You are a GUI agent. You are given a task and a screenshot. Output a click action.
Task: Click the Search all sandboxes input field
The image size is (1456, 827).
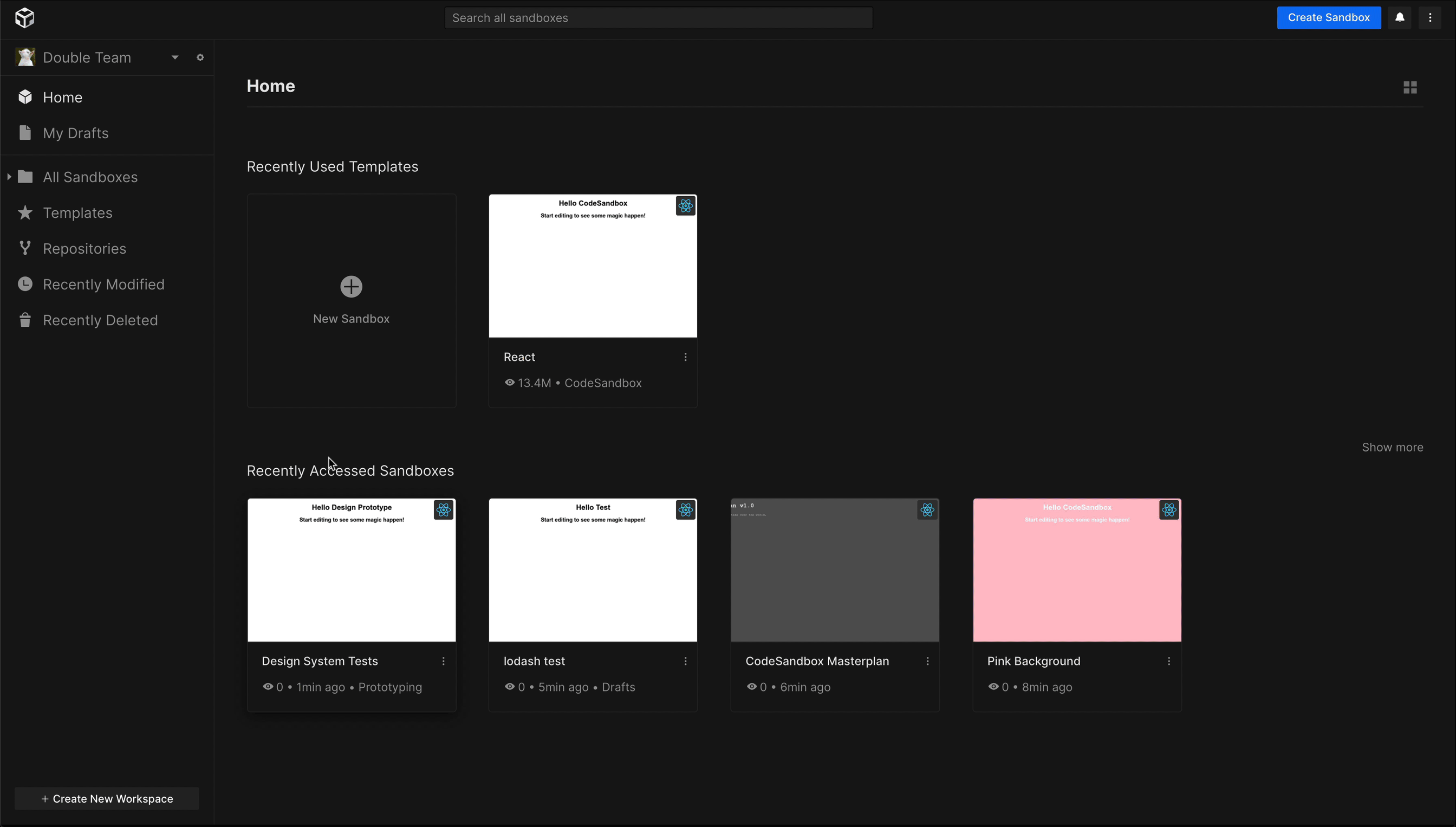click(659, 17)
